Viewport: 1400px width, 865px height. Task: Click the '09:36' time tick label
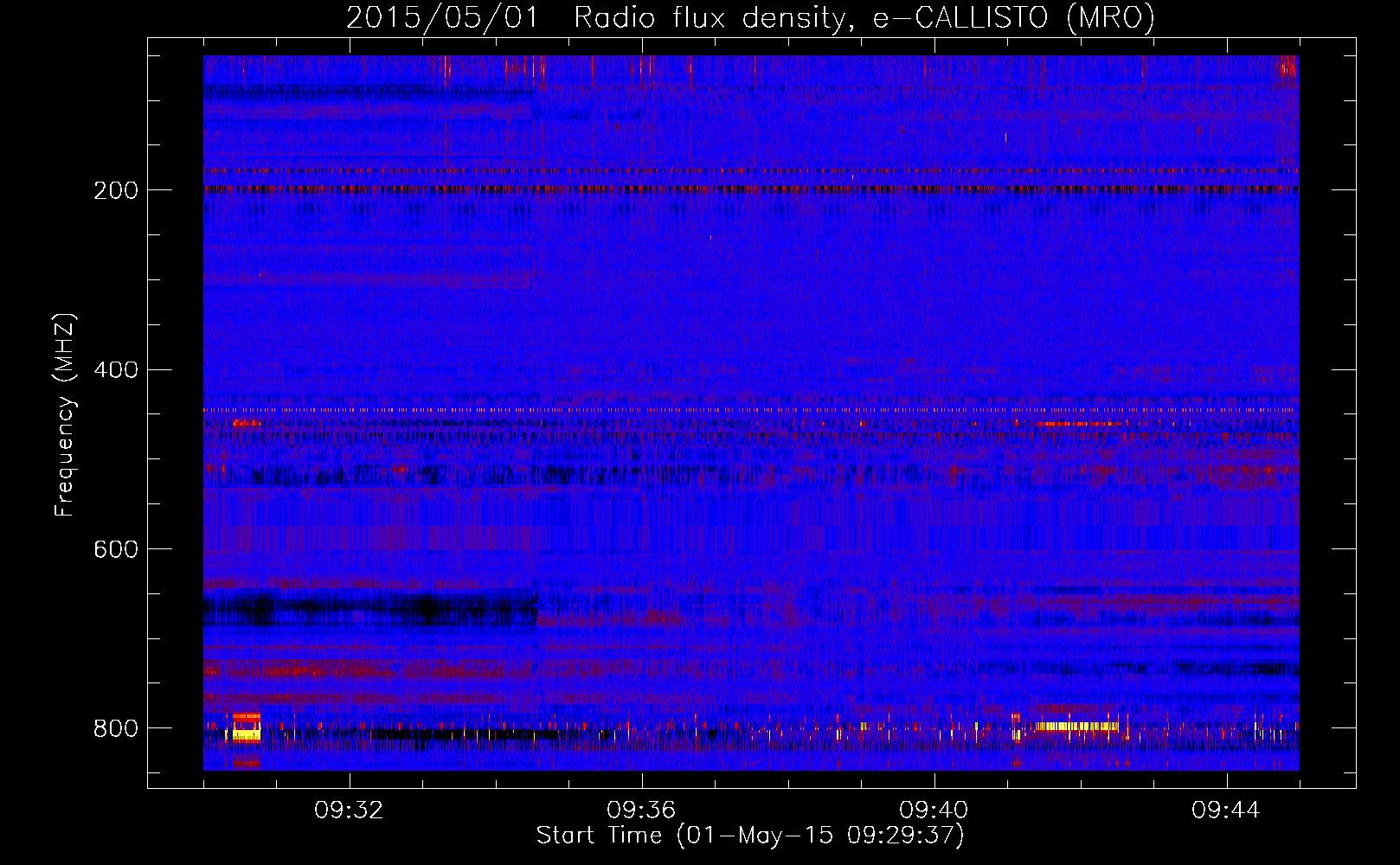[641, 811]
